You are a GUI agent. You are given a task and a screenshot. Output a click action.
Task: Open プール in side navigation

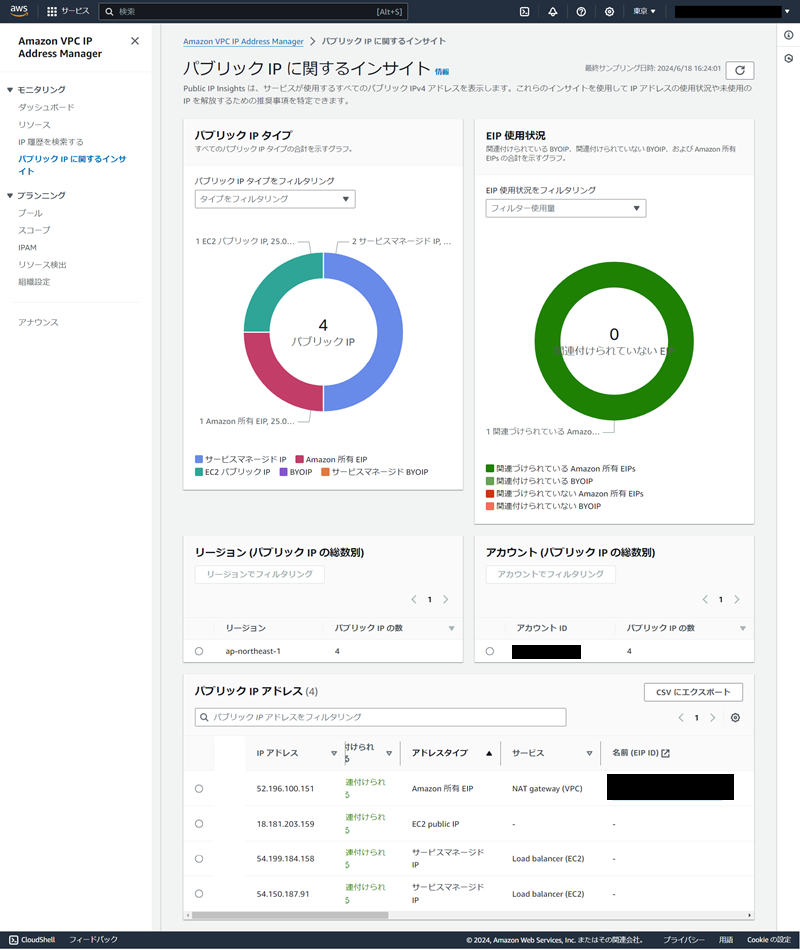(30, 213)
